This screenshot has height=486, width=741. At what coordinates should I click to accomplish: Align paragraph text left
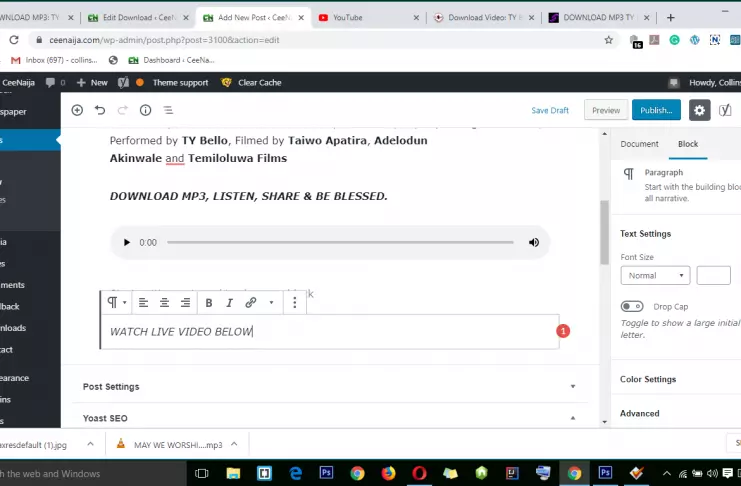coord(143,303)
